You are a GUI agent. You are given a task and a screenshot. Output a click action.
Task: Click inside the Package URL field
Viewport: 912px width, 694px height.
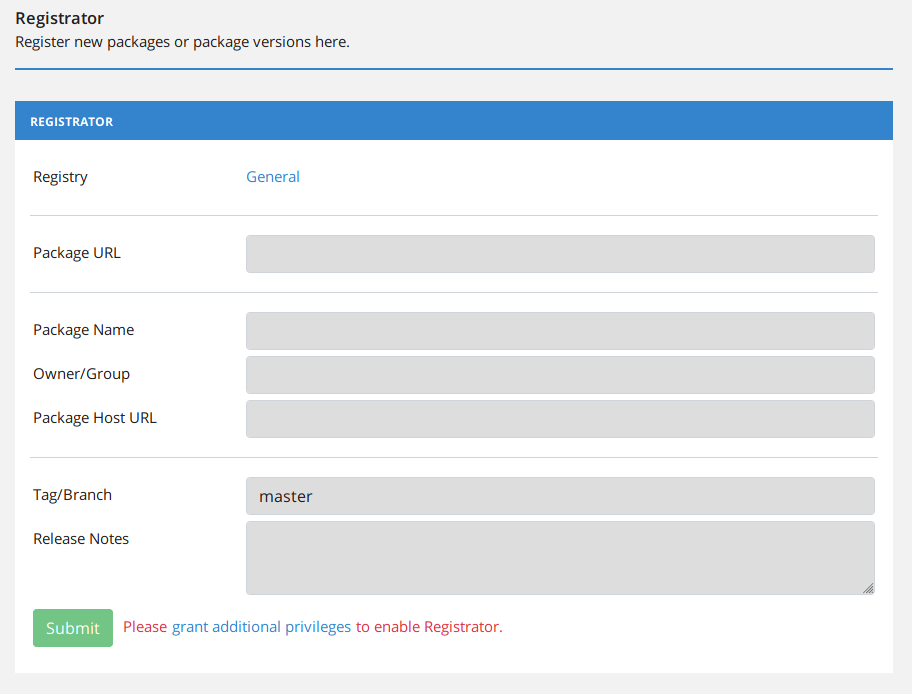[x=560, y=254]
